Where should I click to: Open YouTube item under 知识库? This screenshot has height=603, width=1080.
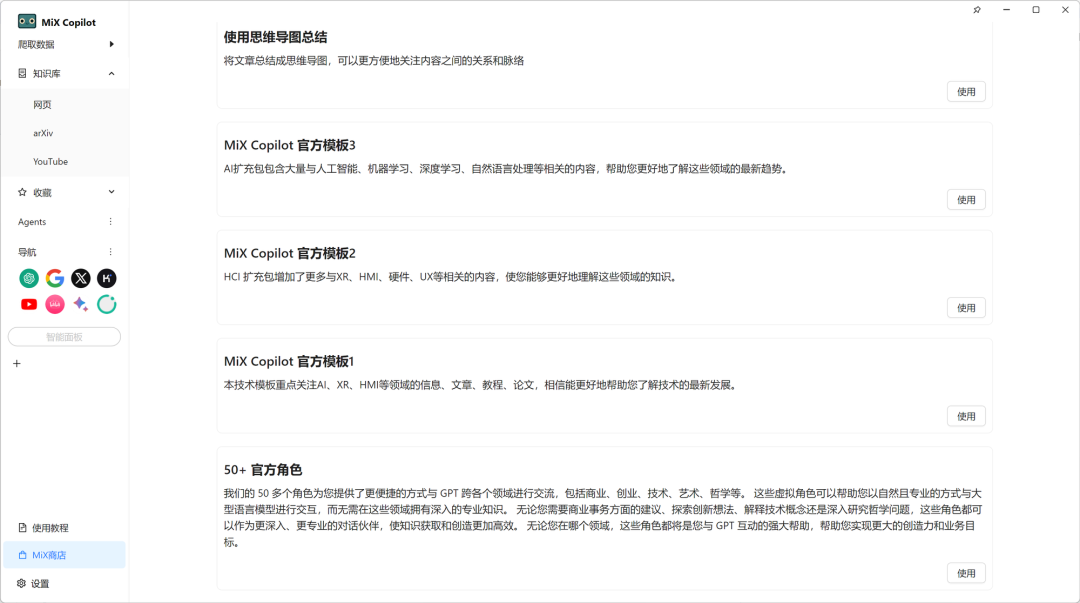click(50, 161)
